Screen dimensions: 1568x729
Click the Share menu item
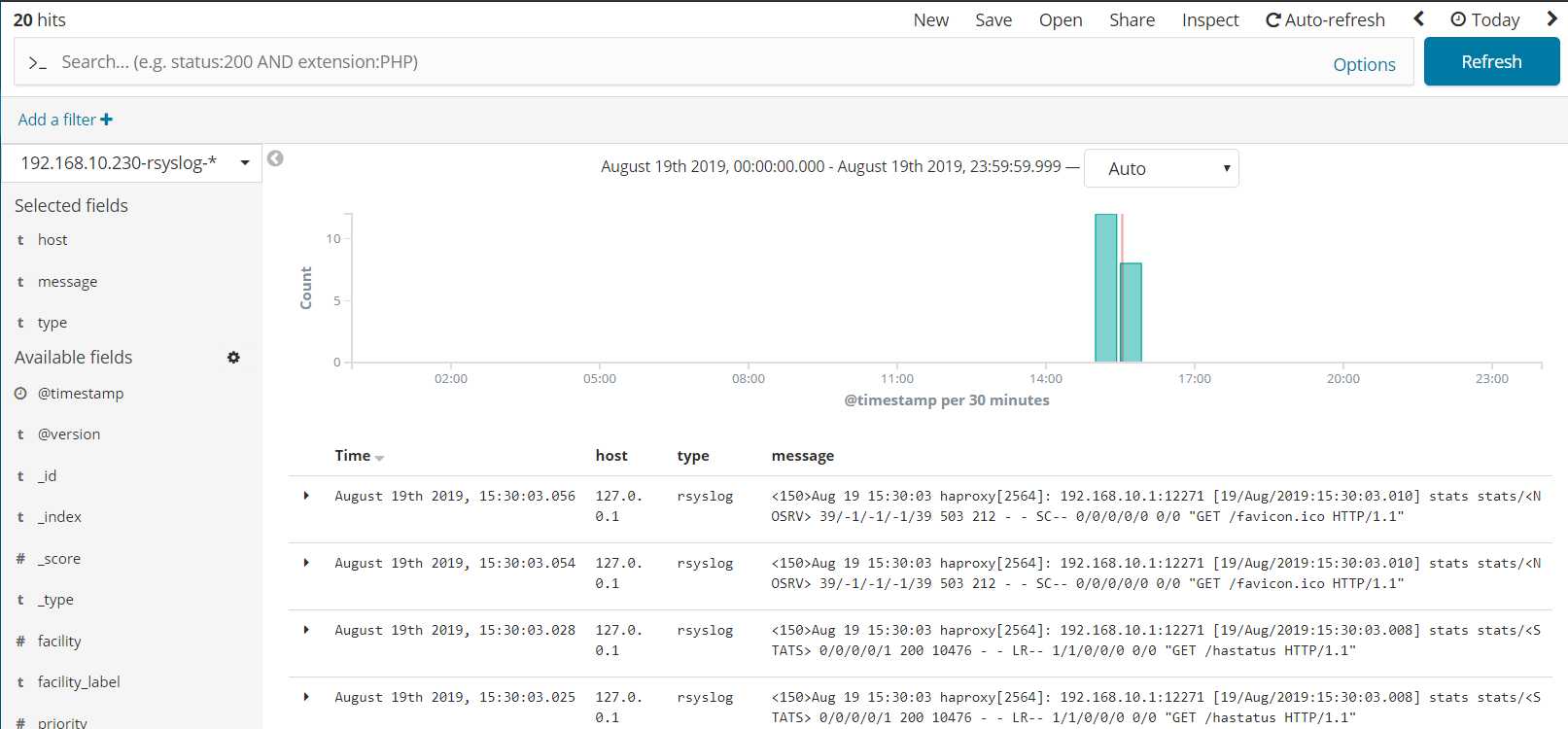click(1132, 19)
